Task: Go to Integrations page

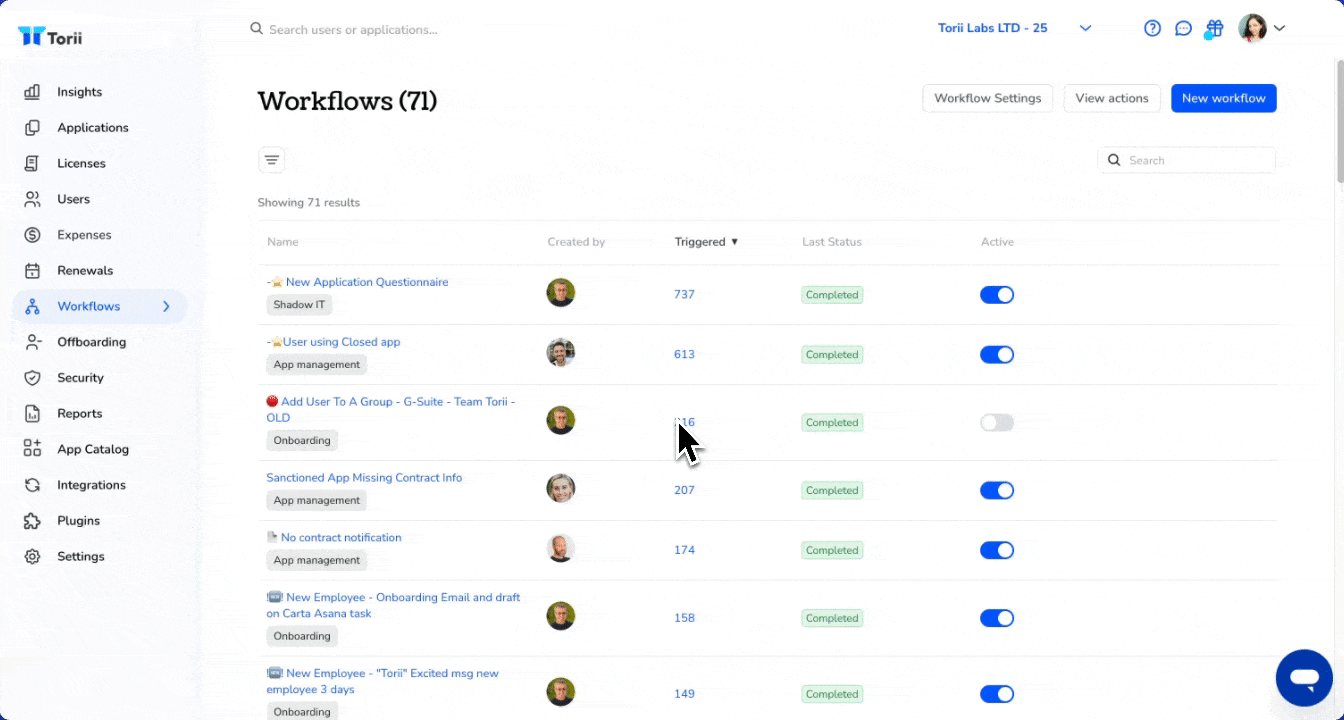Action: 92,485
